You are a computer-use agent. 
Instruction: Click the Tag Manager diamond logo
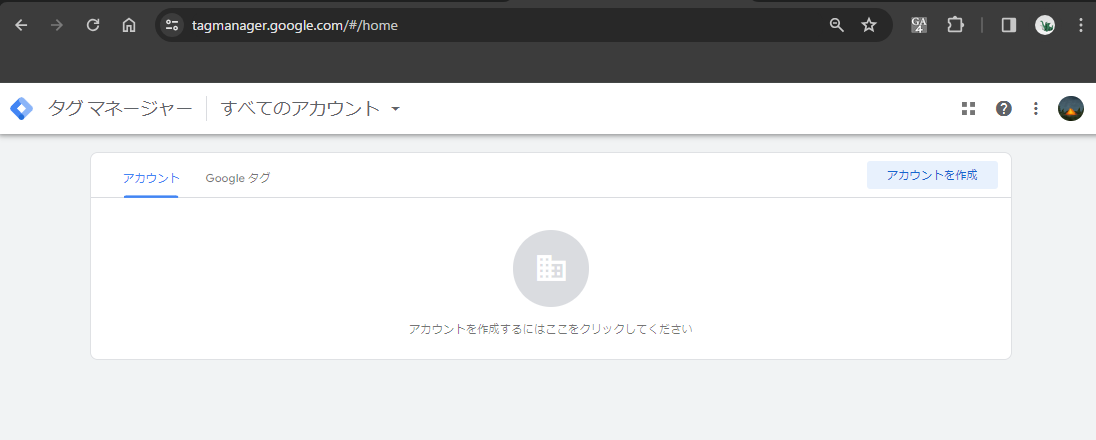pyautogui.click(x=22, y=108)
